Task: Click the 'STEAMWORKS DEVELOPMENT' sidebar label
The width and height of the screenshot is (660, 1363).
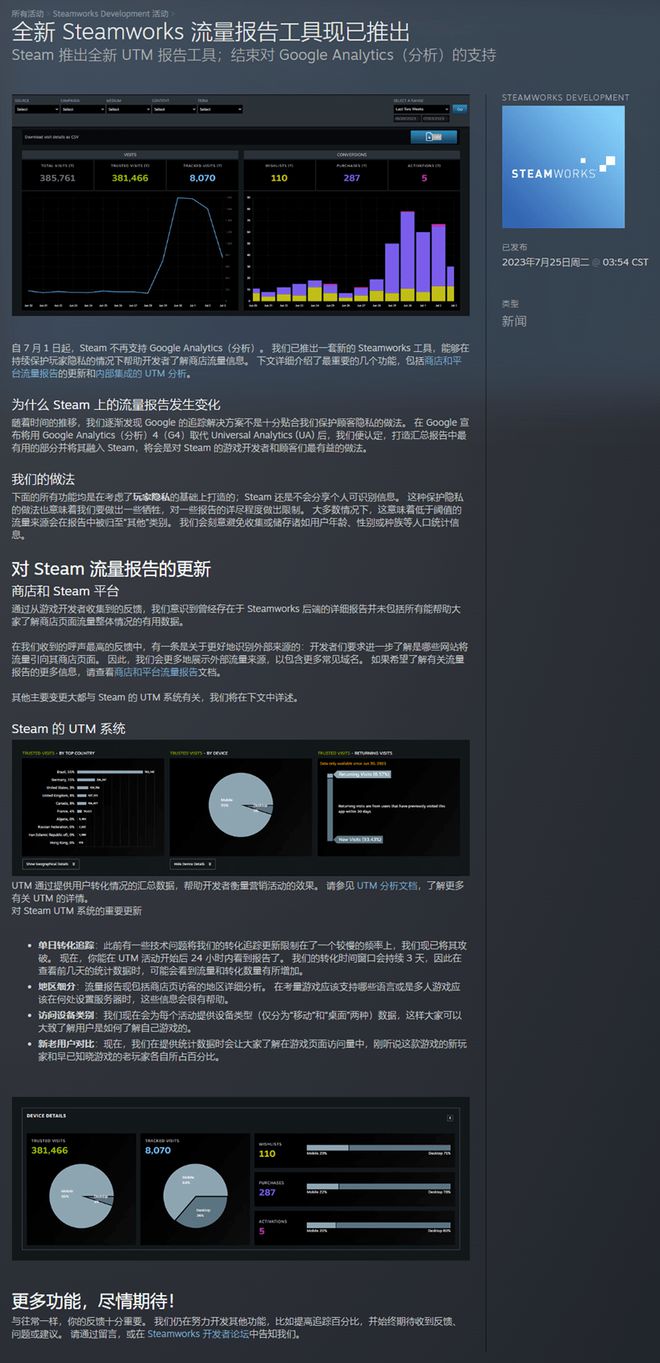Action: pos(565,98)
